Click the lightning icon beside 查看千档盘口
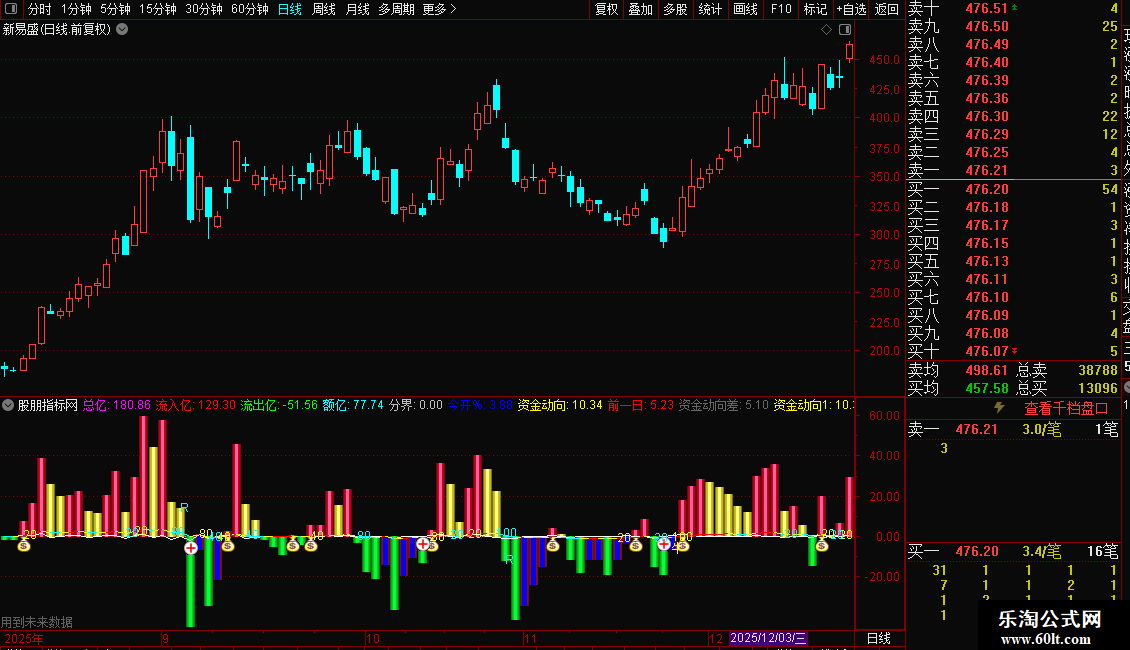This screenshot has width=1130, height=650. pyautogui.click(x=999, y=407)
